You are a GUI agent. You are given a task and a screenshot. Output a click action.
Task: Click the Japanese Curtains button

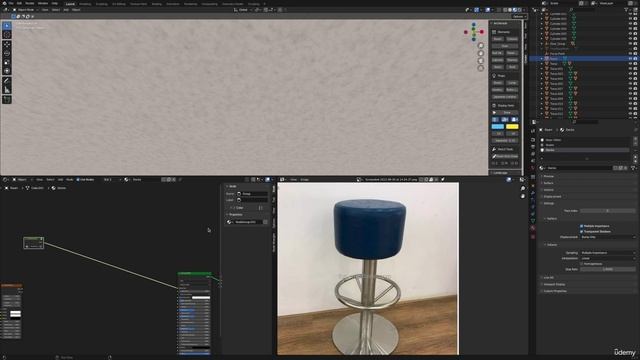coord(505,97)
